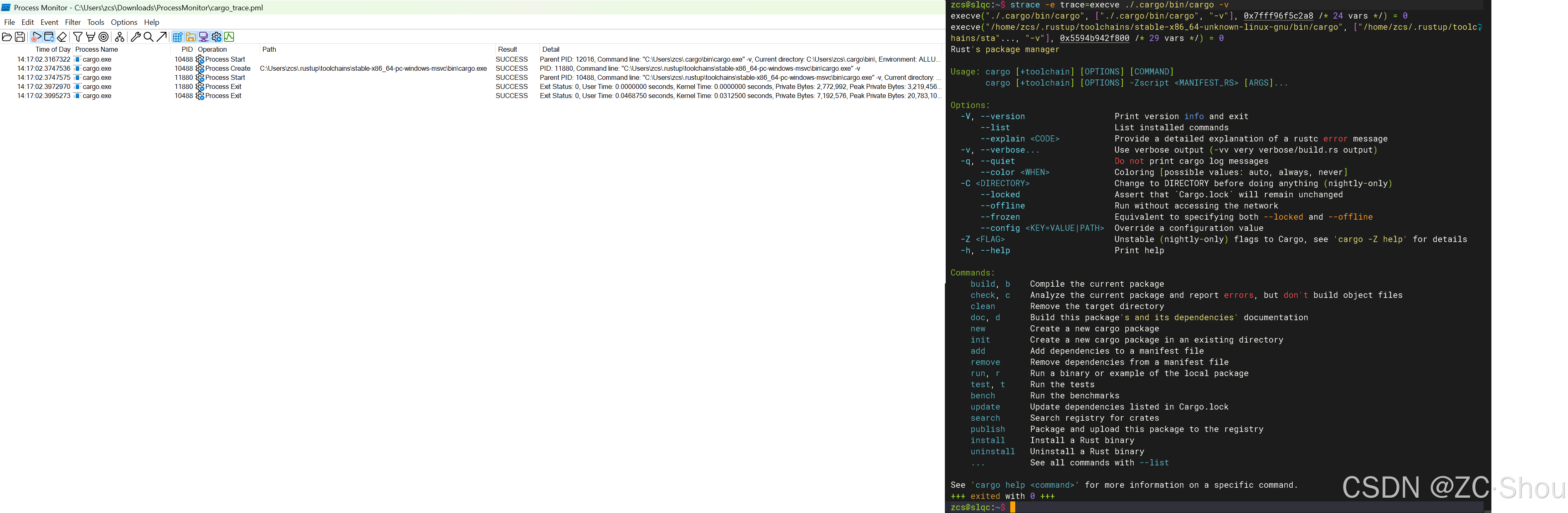Click the Include Process target icon
Viewport: 1568px width, 513px height.
coord(104,37)
